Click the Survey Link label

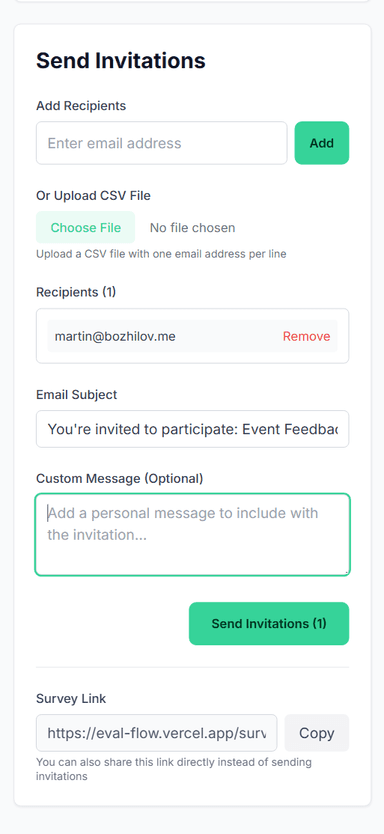[x=71, y=698]
